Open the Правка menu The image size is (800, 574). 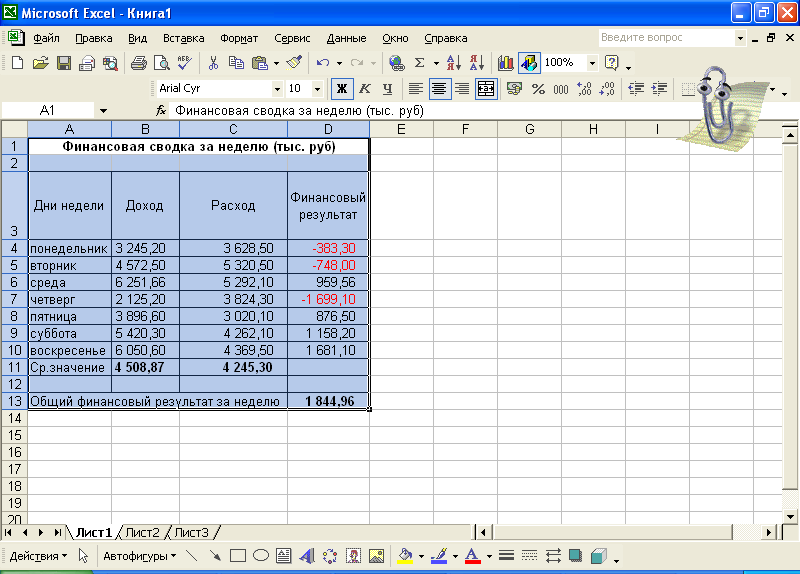point(93,38)
